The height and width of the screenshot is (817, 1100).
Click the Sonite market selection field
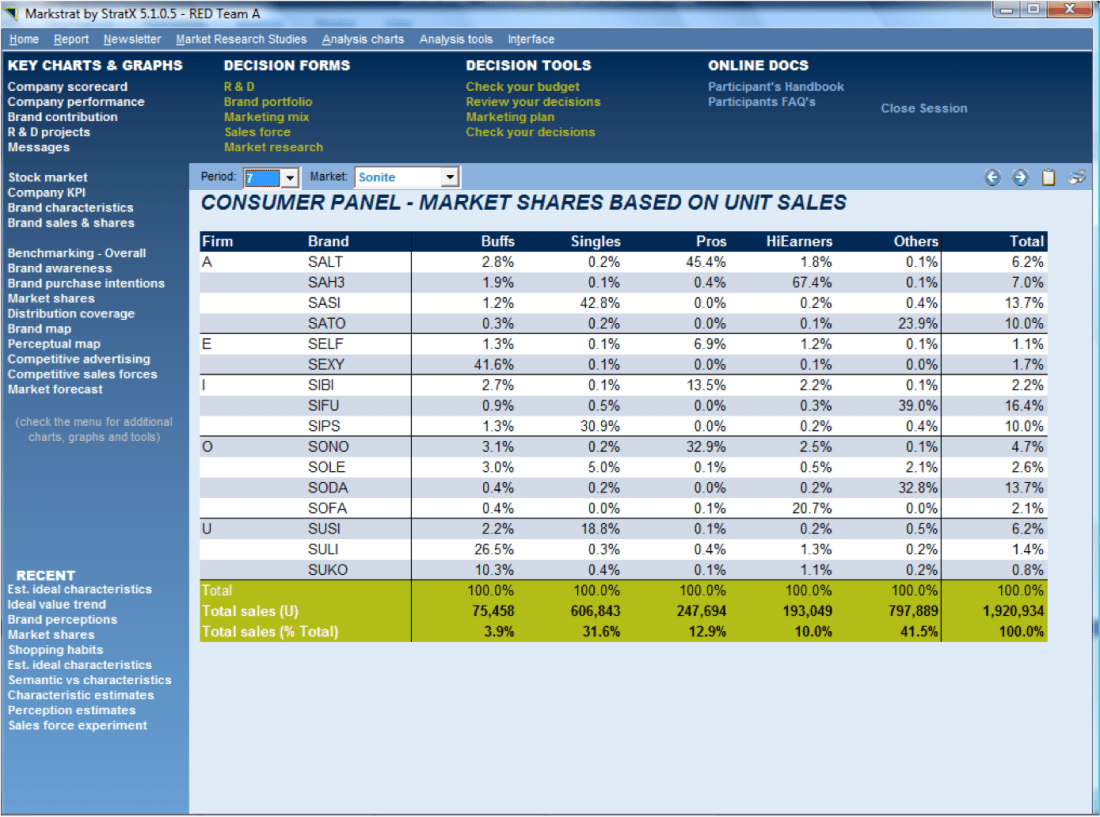(x=398, y=178)
